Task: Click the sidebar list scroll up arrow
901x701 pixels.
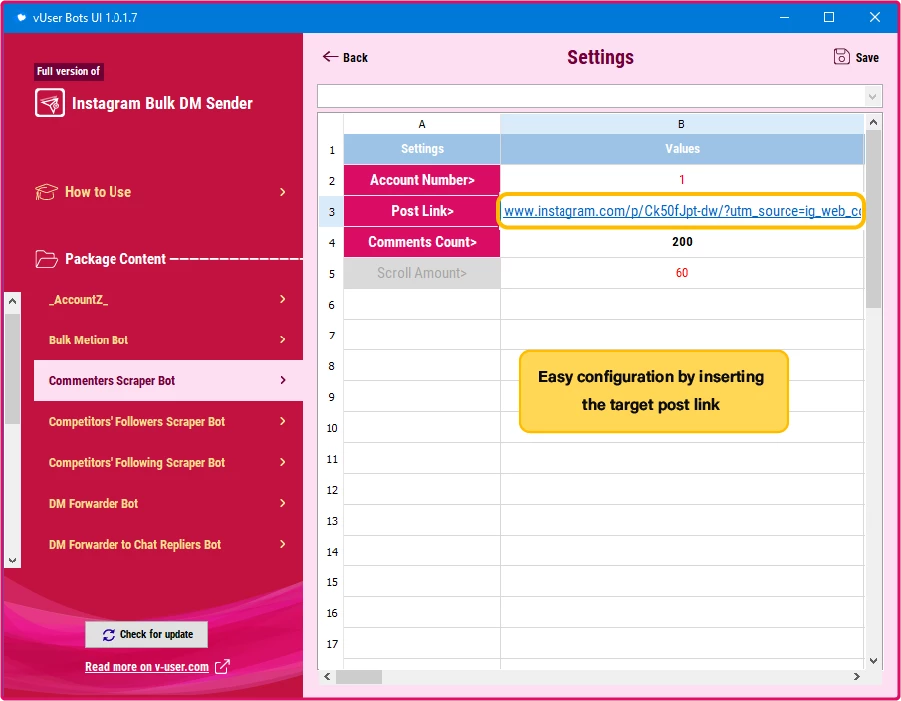Action: (x=13, y=301)
